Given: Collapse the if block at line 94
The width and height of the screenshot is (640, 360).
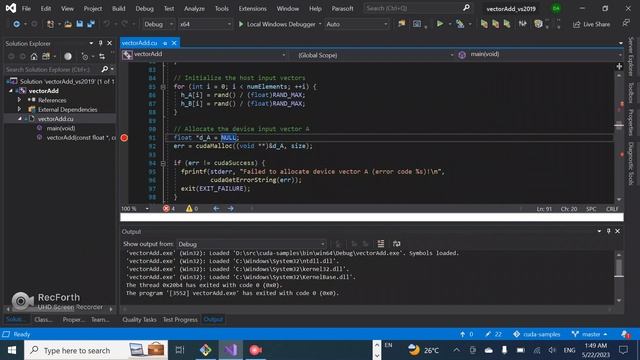Looking at the screenshot, I should [163, 163].
